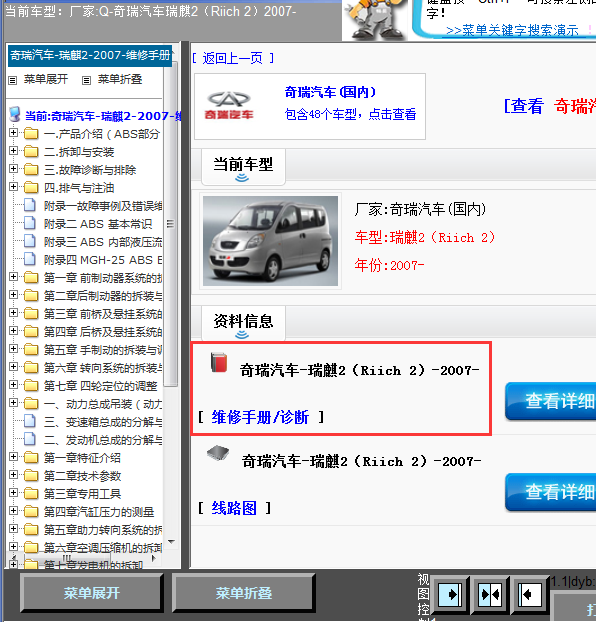
Task: Click view control left-arrow panel icon
Action: pyautogui.click(x=530, y=594)
